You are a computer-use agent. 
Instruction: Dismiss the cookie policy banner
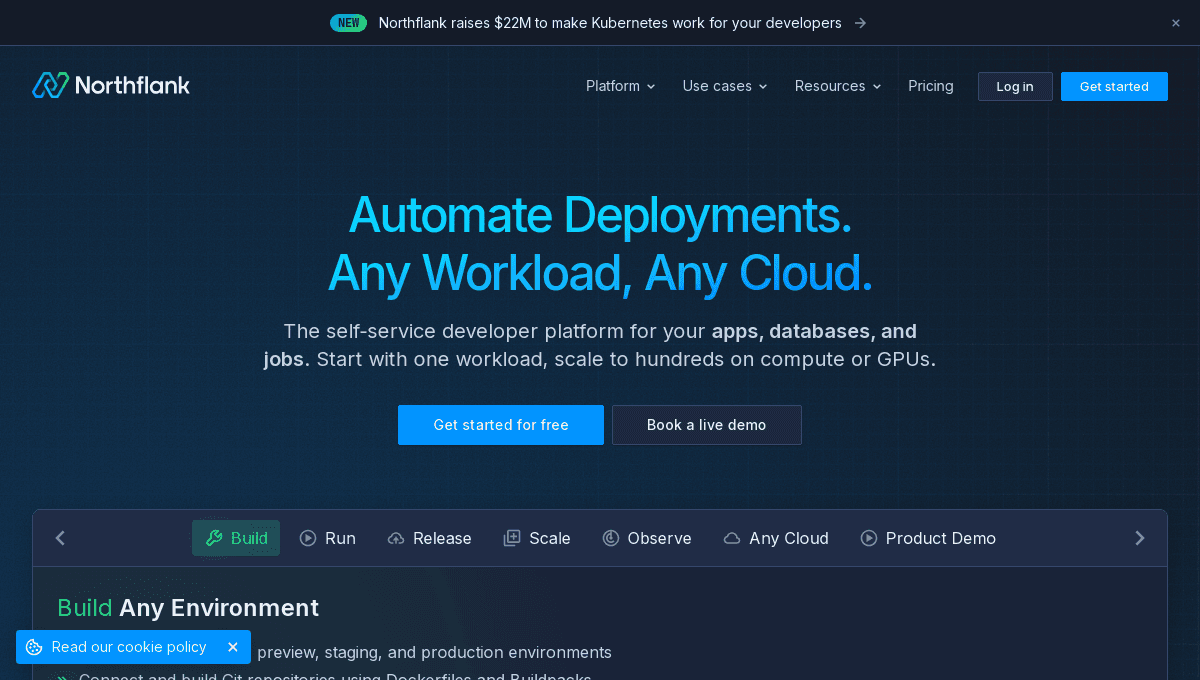click(x=232, y=647)
